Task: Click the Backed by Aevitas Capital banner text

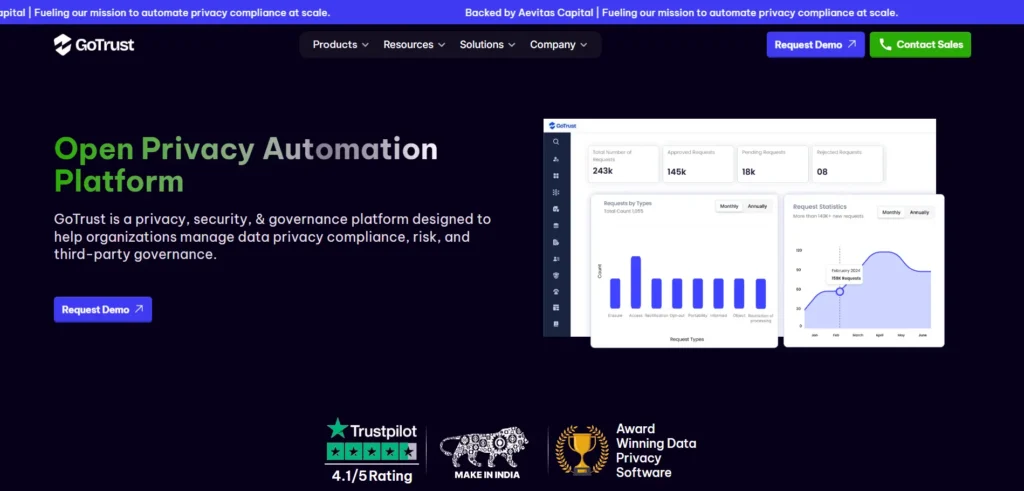Action: [681, 12]
